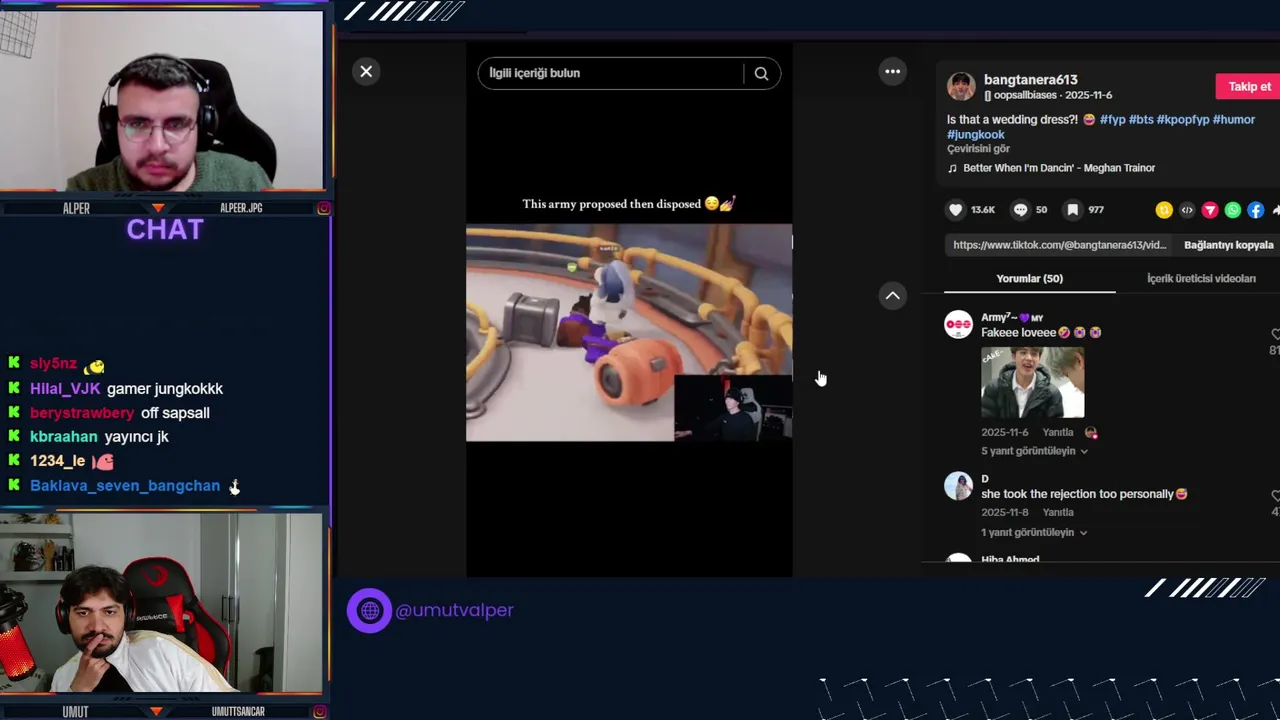Click the TikTok video URL field

point(1060,245)
